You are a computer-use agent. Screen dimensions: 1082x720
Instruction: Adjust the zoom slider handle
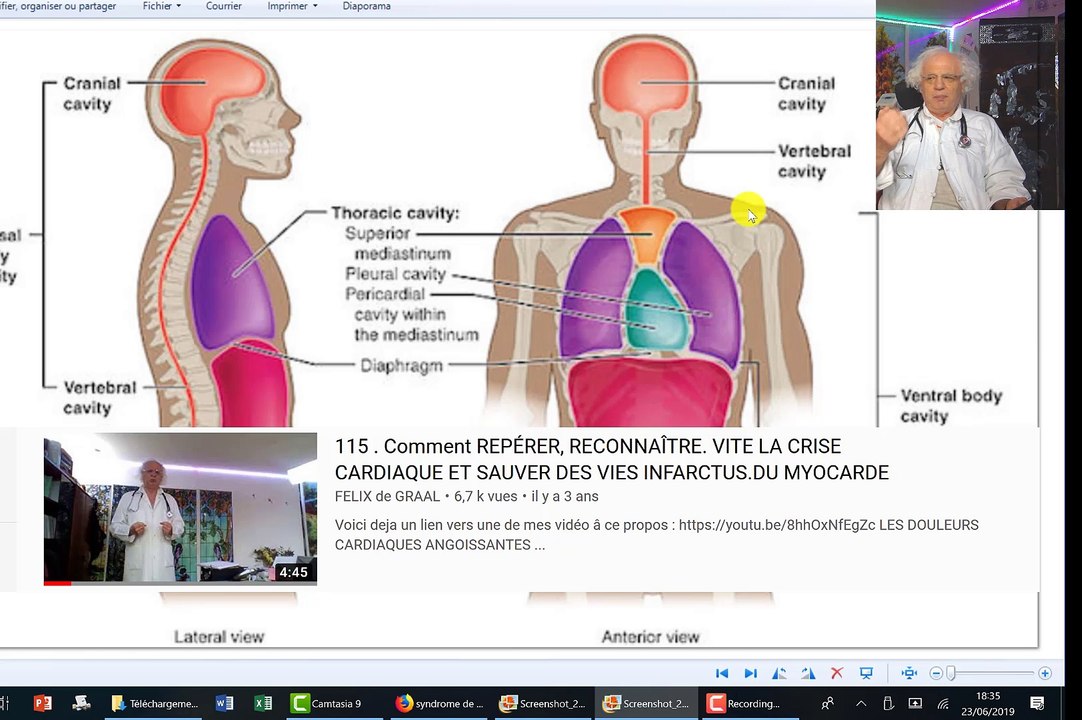pos(951,673)
